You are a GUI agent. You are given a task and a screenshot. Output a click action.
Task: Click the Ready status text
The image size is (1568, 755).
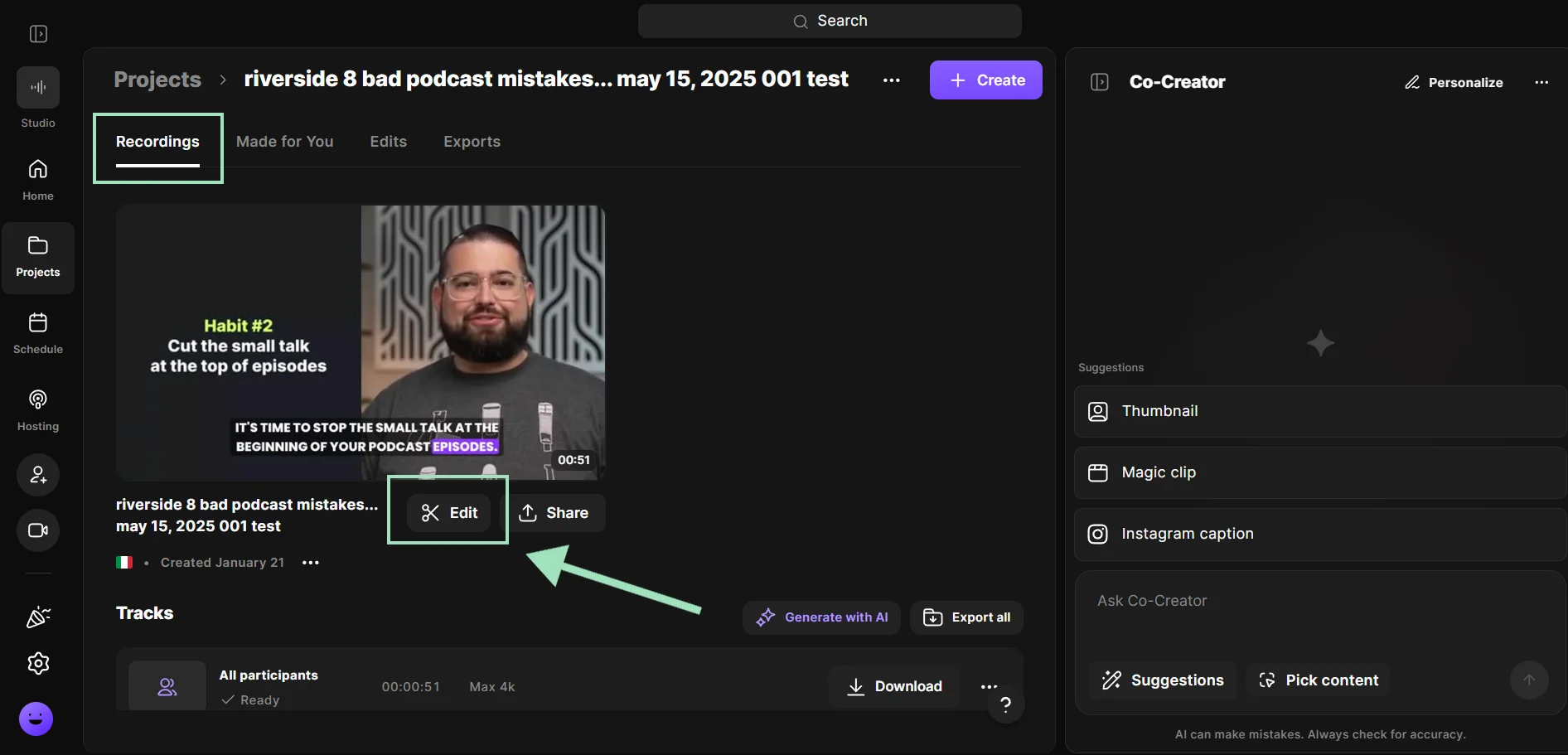click(x=259, y=700)
